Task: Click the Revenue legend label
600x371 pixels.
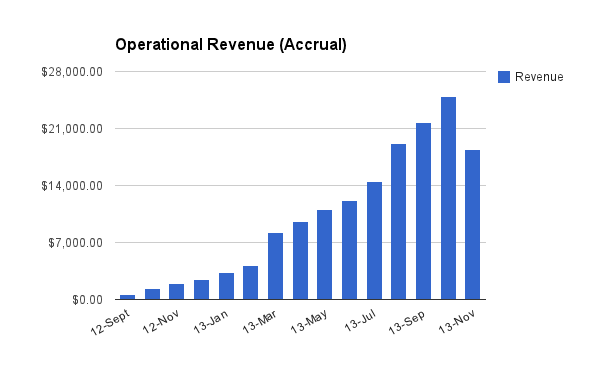Action: (539, 77)
